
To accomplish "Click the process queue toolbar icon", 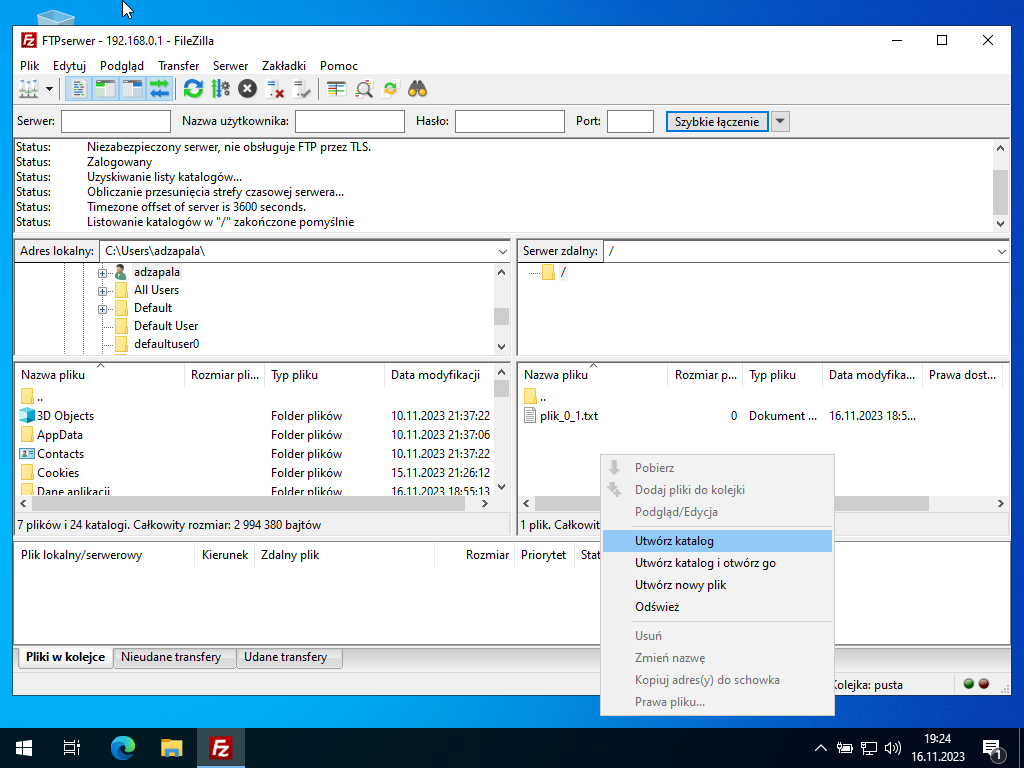I will point(221,89).
